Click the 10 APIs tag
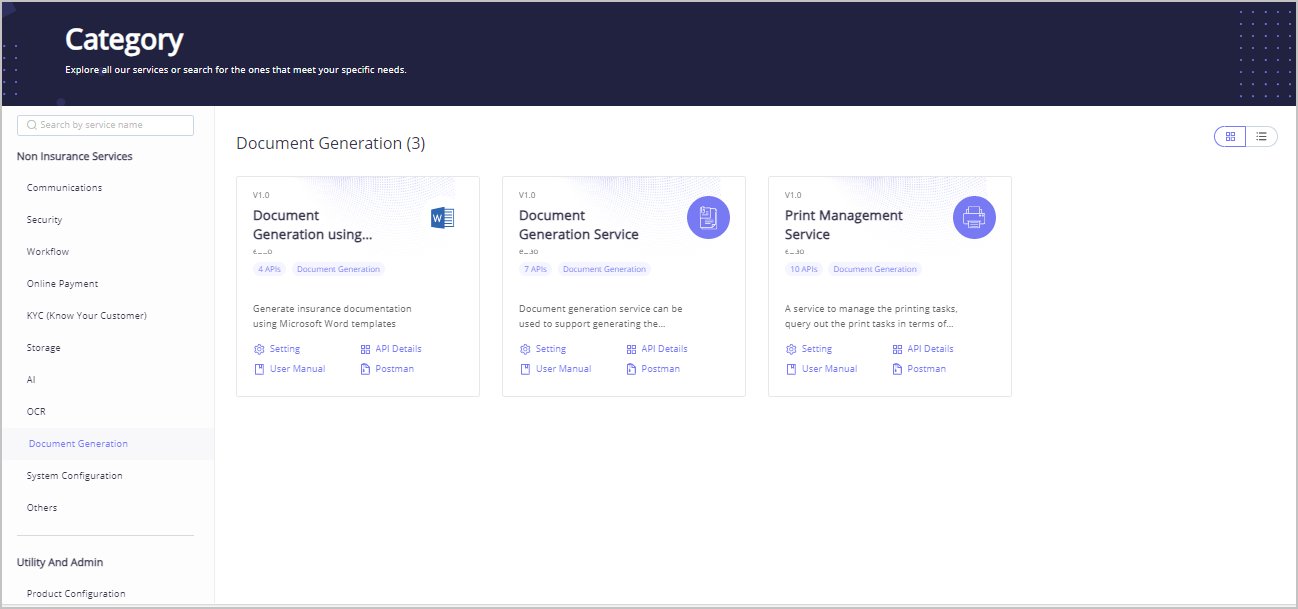The image size is (1298, 609). tap(803, 269)
